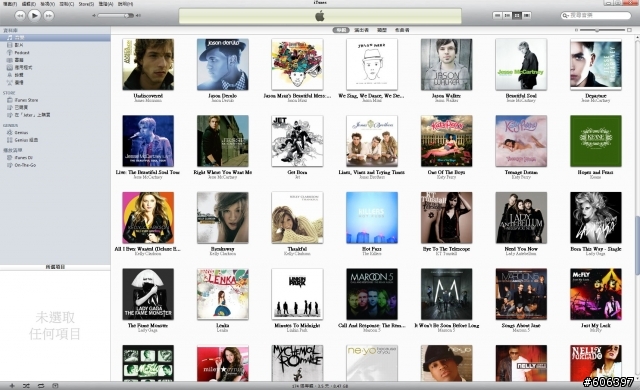640x390 pixels.
Task: Select the Minutes To Midnight album
Action: [x=297, y=294]
